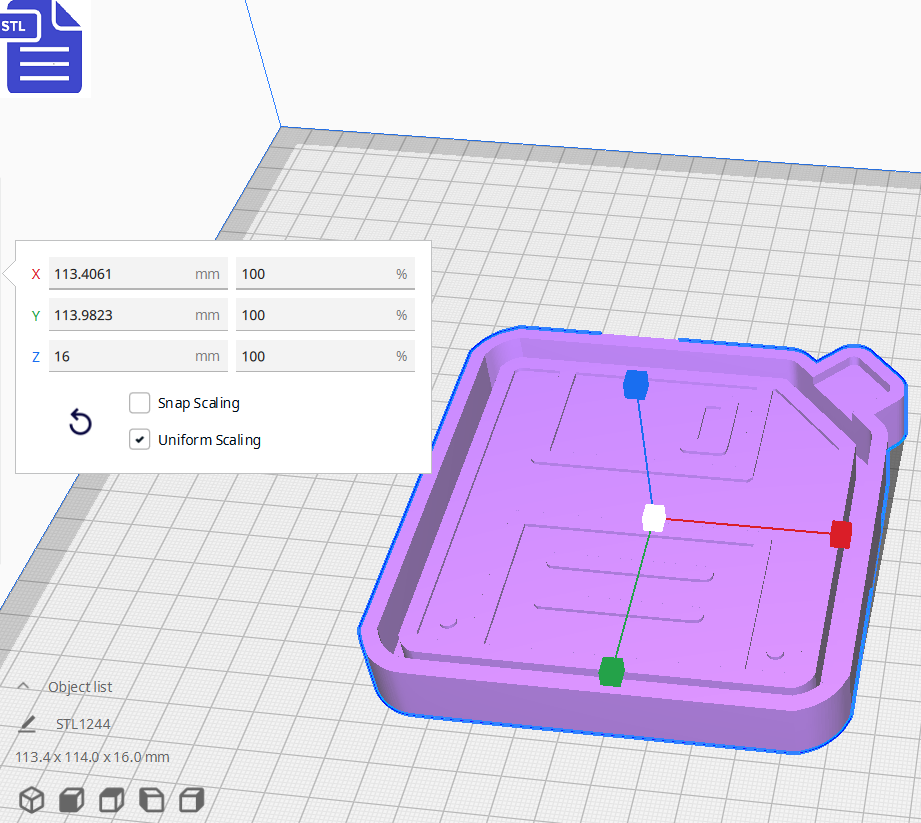921x823 pixels.
Task: Click the reset scale arrow icon
Action: [80, 423]
